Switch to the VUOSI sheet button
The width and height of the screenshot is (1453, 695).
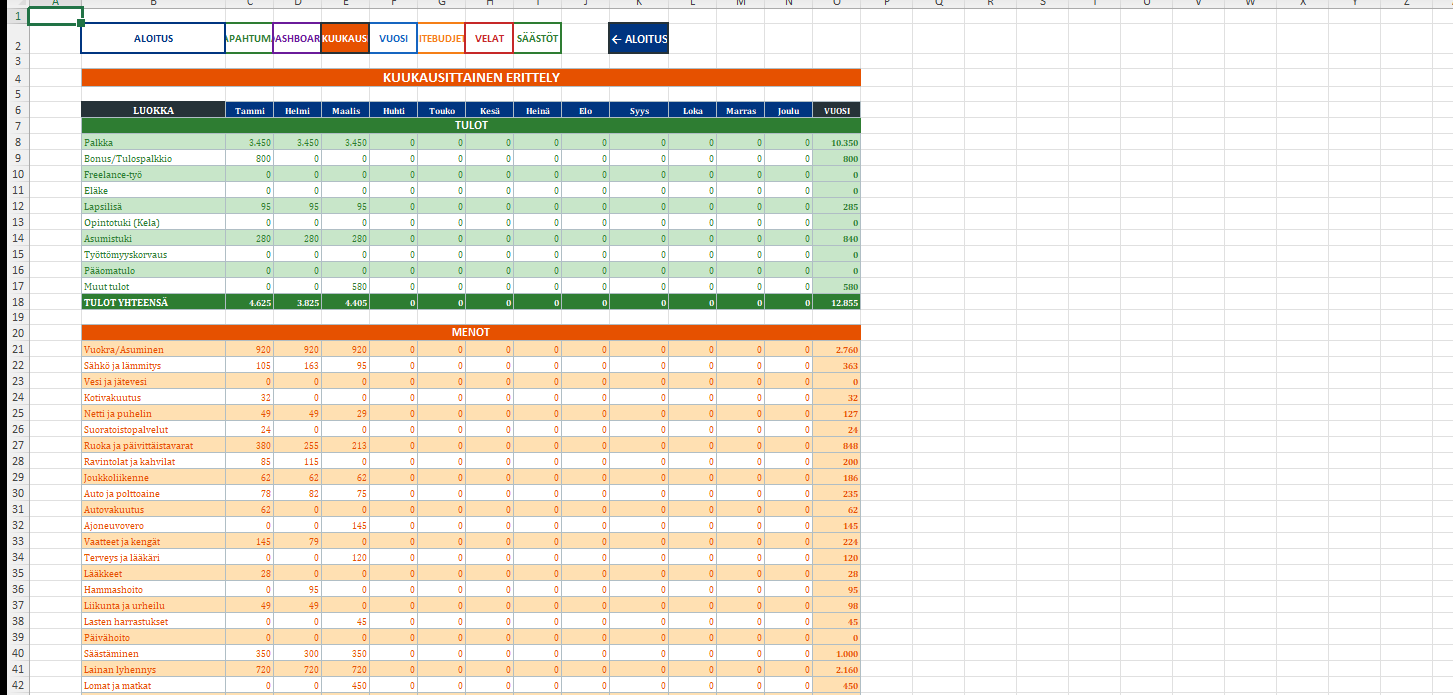click(393, 38)
